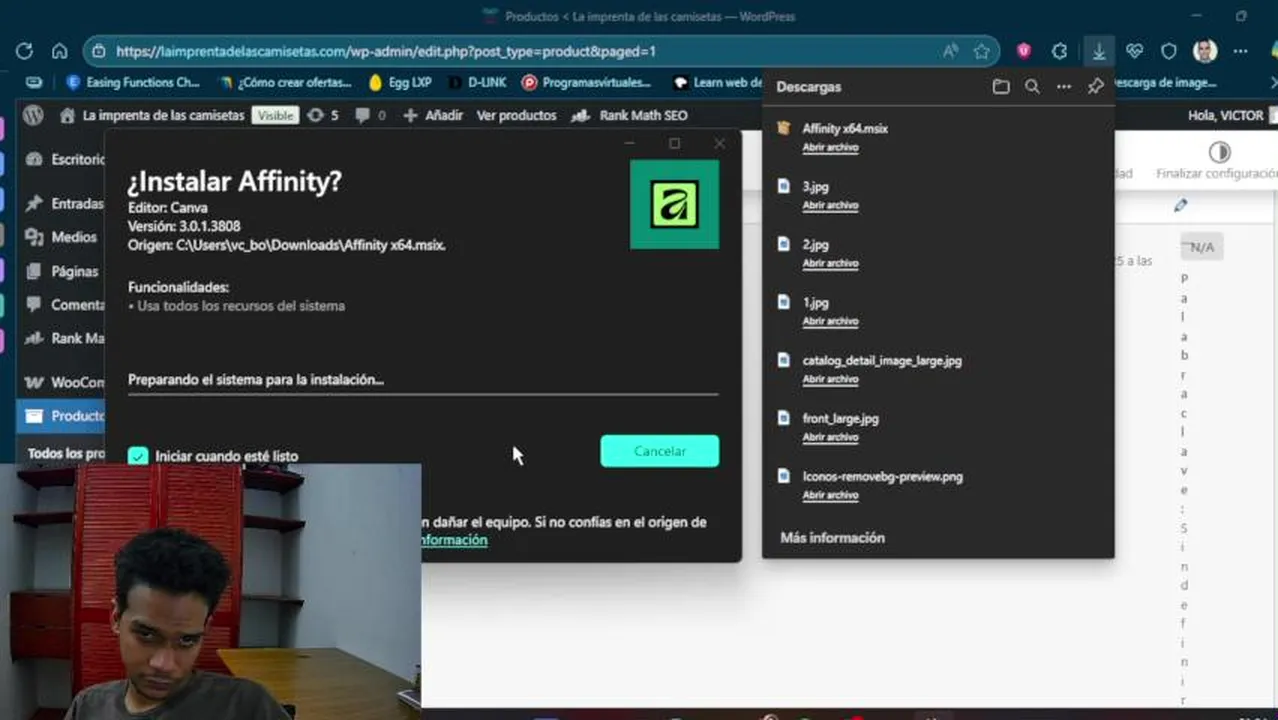Open Egg LXP bookmark
The width and height of the screenshot is (1278, 720).
pos(400,82)
